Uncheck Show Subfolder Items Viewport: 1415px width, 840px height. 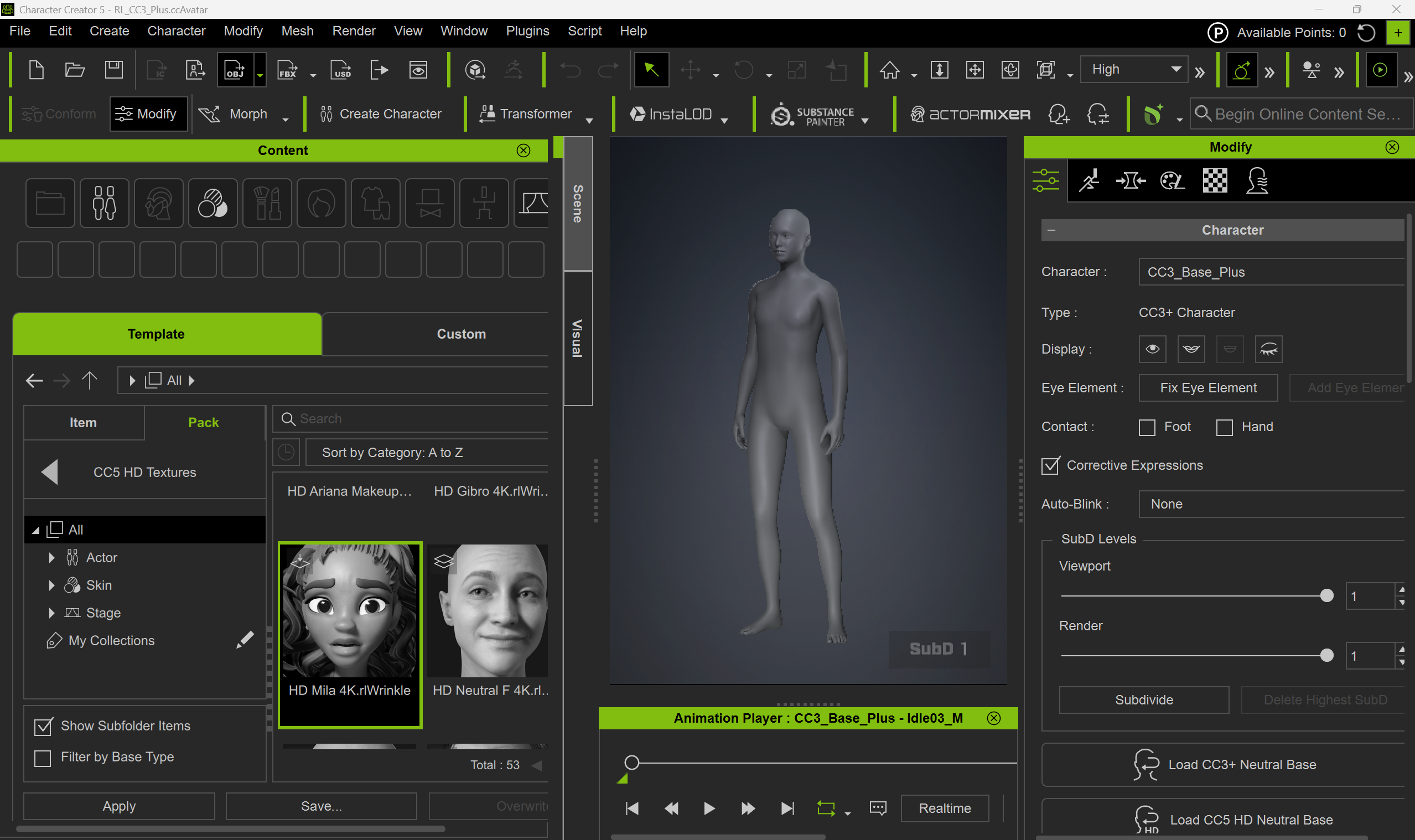pyautogui.click(x=43, y=726)
